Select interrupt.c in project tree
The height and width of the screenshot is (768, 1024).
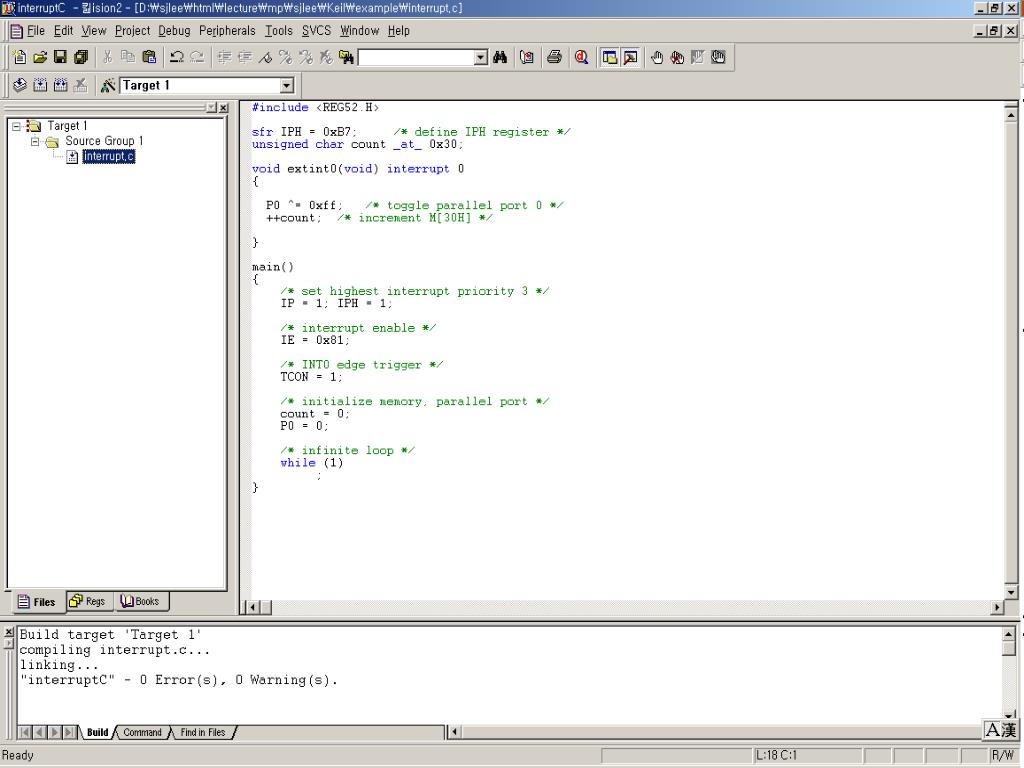click(x=108, y=156)
